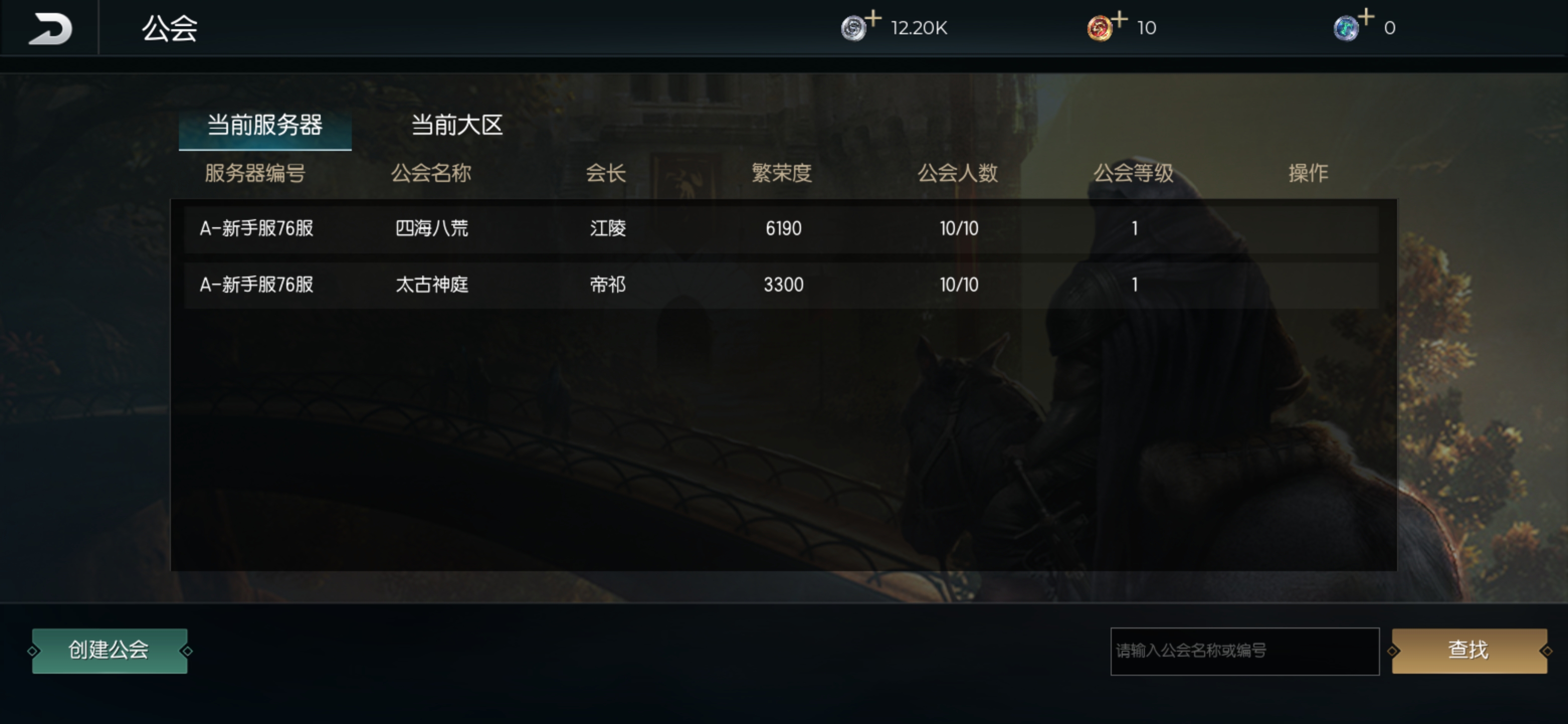The height and width of the screenshot is (724, 1568).
Task: Sort by 繁荣度 column header
Action: 781,173
